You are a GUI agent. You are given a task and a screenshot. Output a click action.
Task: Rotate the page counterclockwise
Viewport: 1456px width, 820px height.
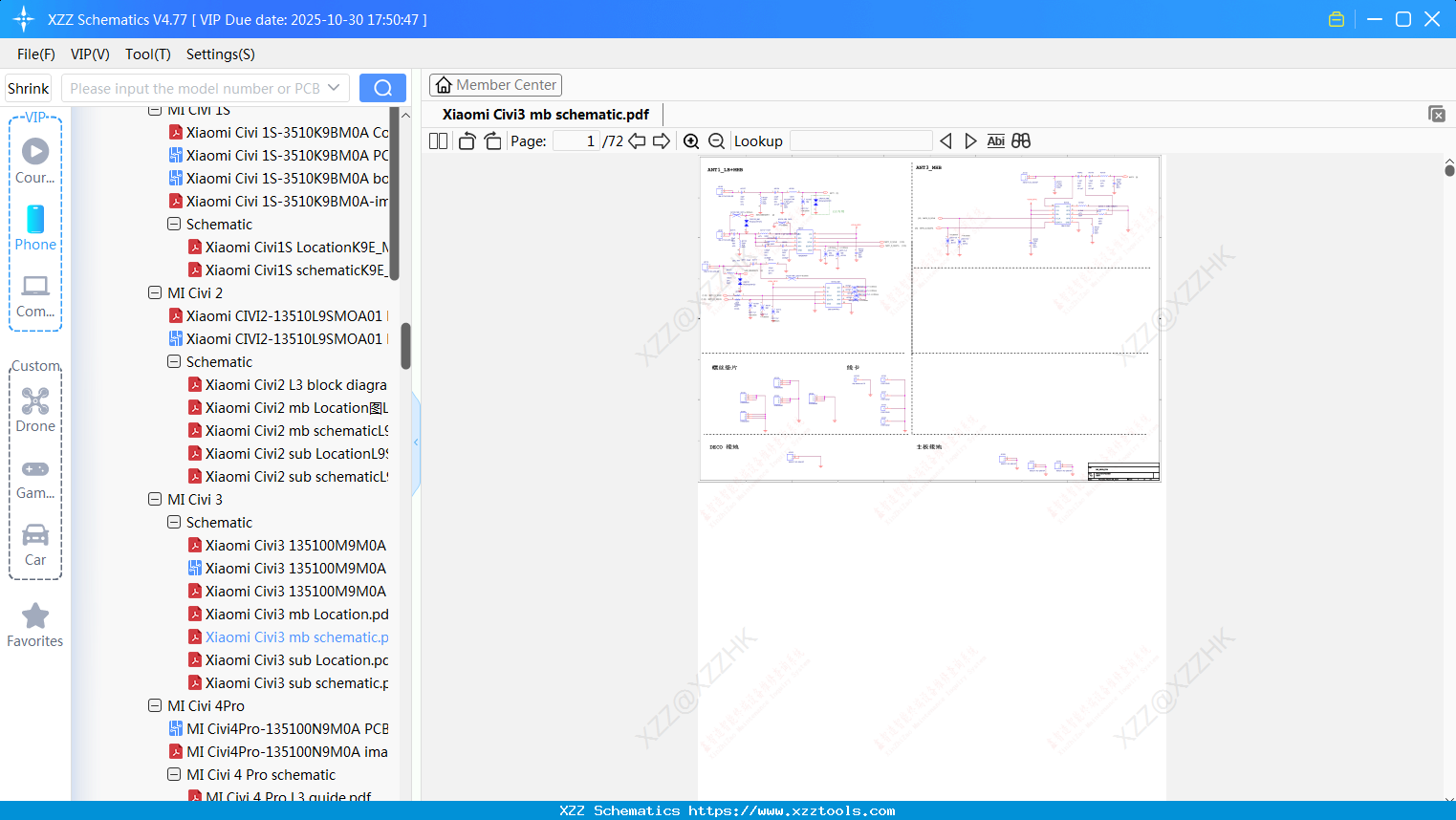click(467, 140)
